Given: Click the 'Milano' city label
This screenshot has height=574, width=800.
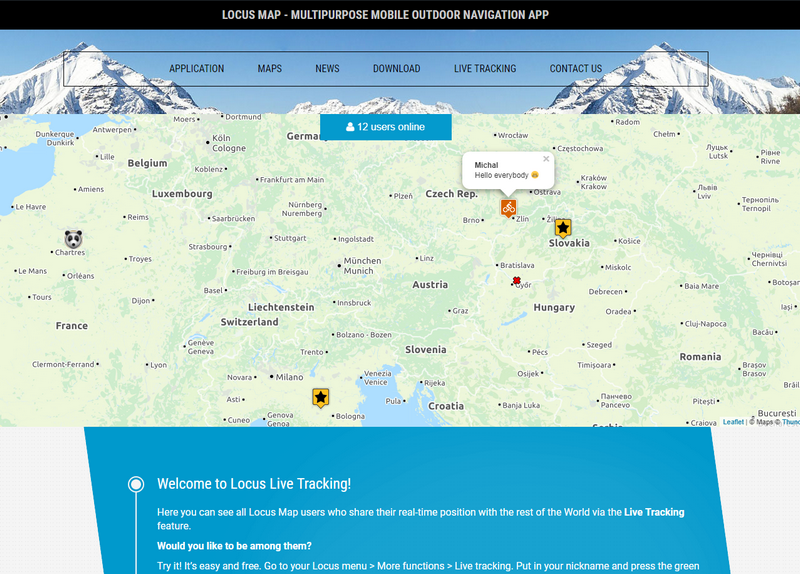Looking at the screenshot, I should click(289, 377).
